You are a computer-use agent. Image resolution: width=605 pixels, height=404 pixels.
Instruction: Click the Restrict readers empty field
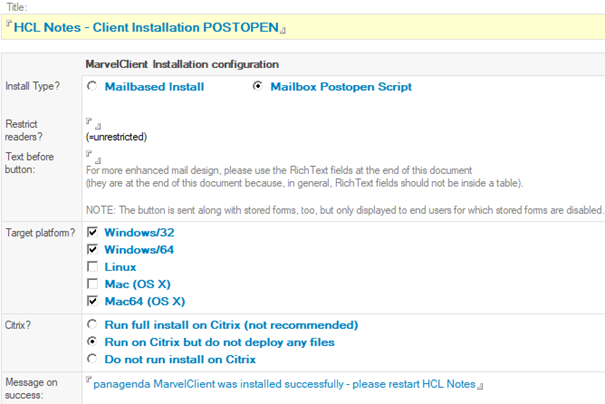pos(93,123)
